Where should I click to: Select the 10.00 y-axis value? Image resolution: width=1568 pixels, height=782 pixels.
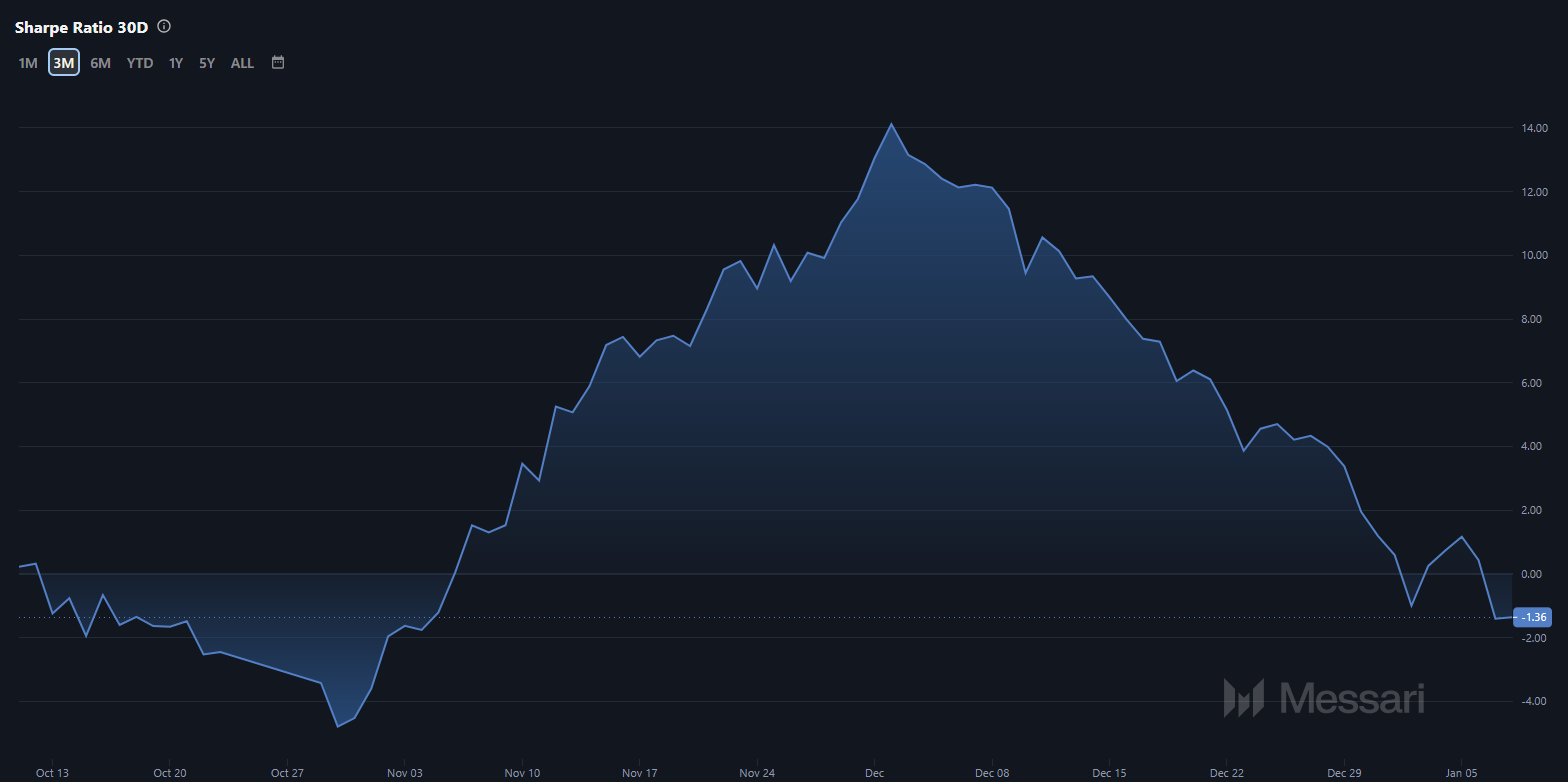(1534, 255)
